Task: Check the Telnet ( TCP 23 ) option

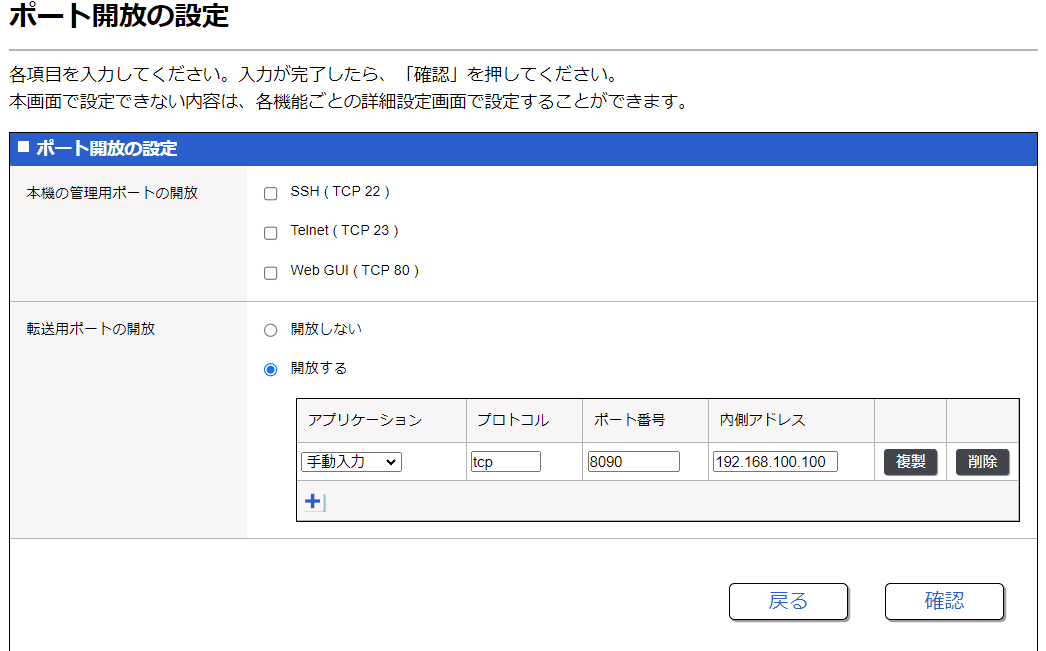Action: pyautogui.click(x=270, y=232)
